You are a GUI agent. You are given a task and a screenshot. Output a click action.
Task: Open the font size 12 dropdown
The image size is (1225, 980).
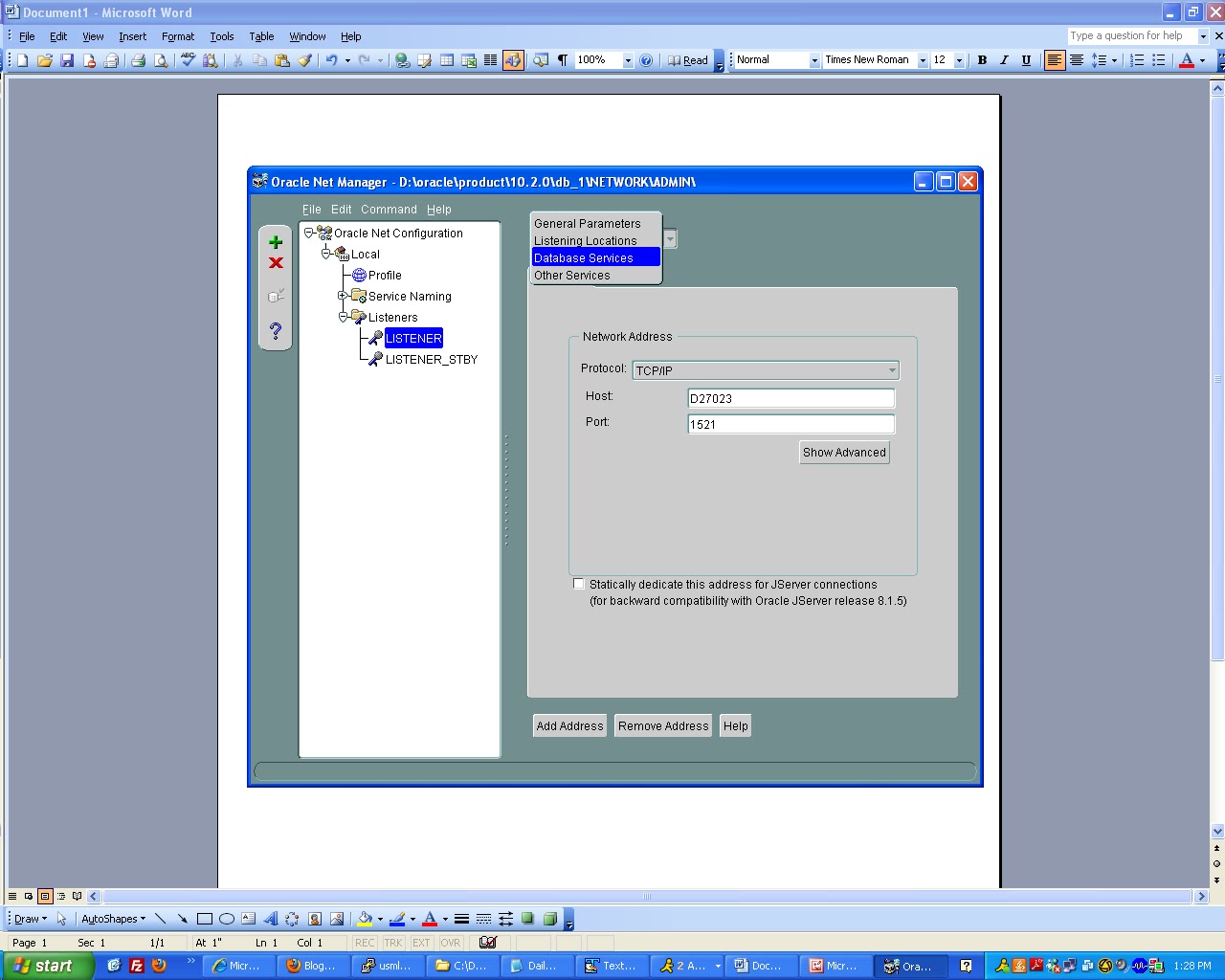point(959,60)
